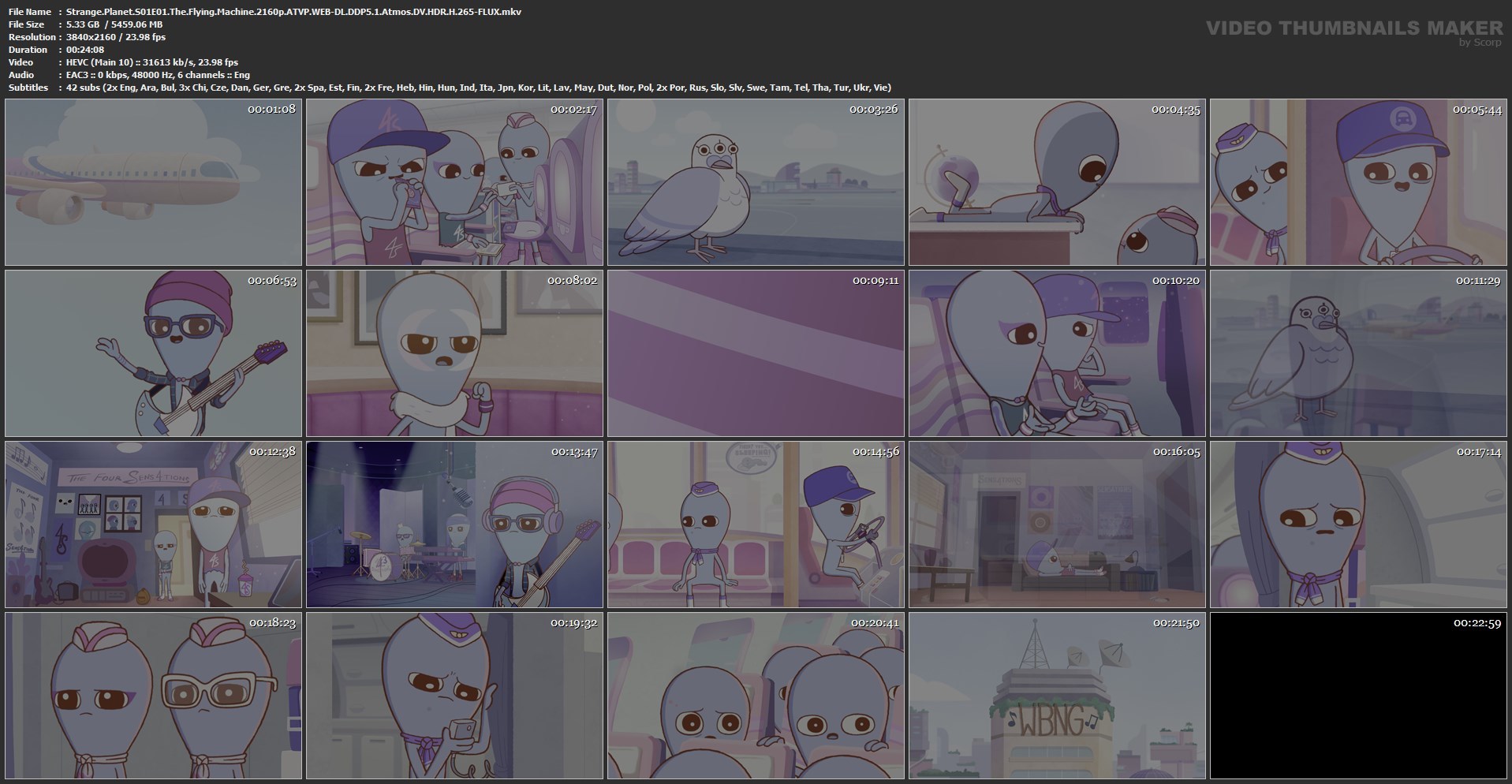Open the bus driver thumbnail at 00:05:44
Image resolution: width=1512 pixels, height=784 pixels.
tap(1358, 182)
